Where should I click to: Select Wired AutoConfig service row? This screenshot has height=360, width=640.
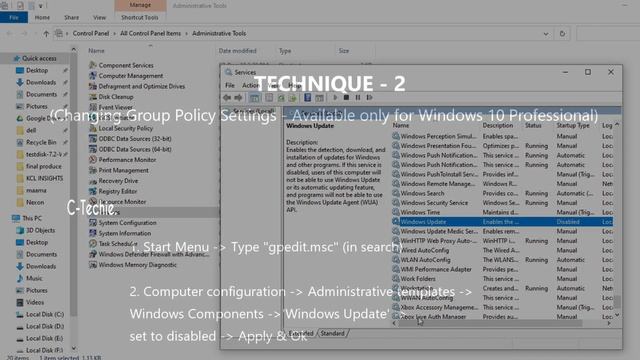click(x=502, y=250)
